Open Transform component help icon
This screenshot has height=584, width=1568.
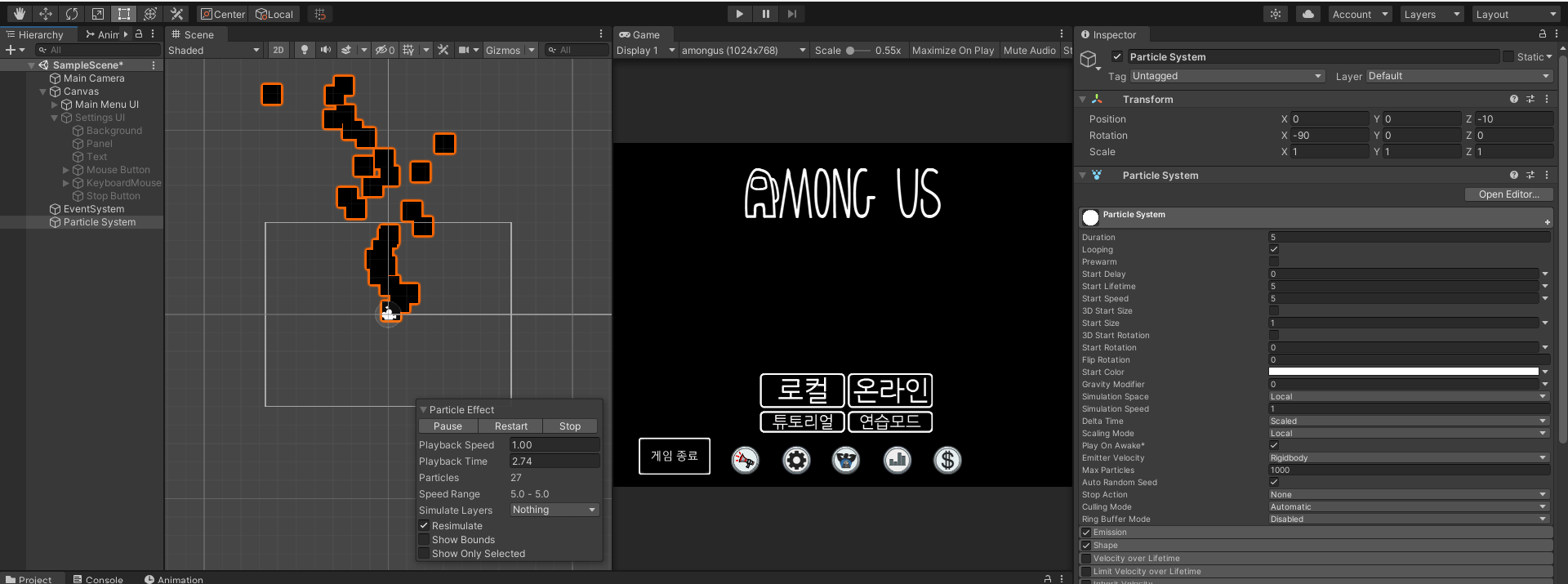1514,99
